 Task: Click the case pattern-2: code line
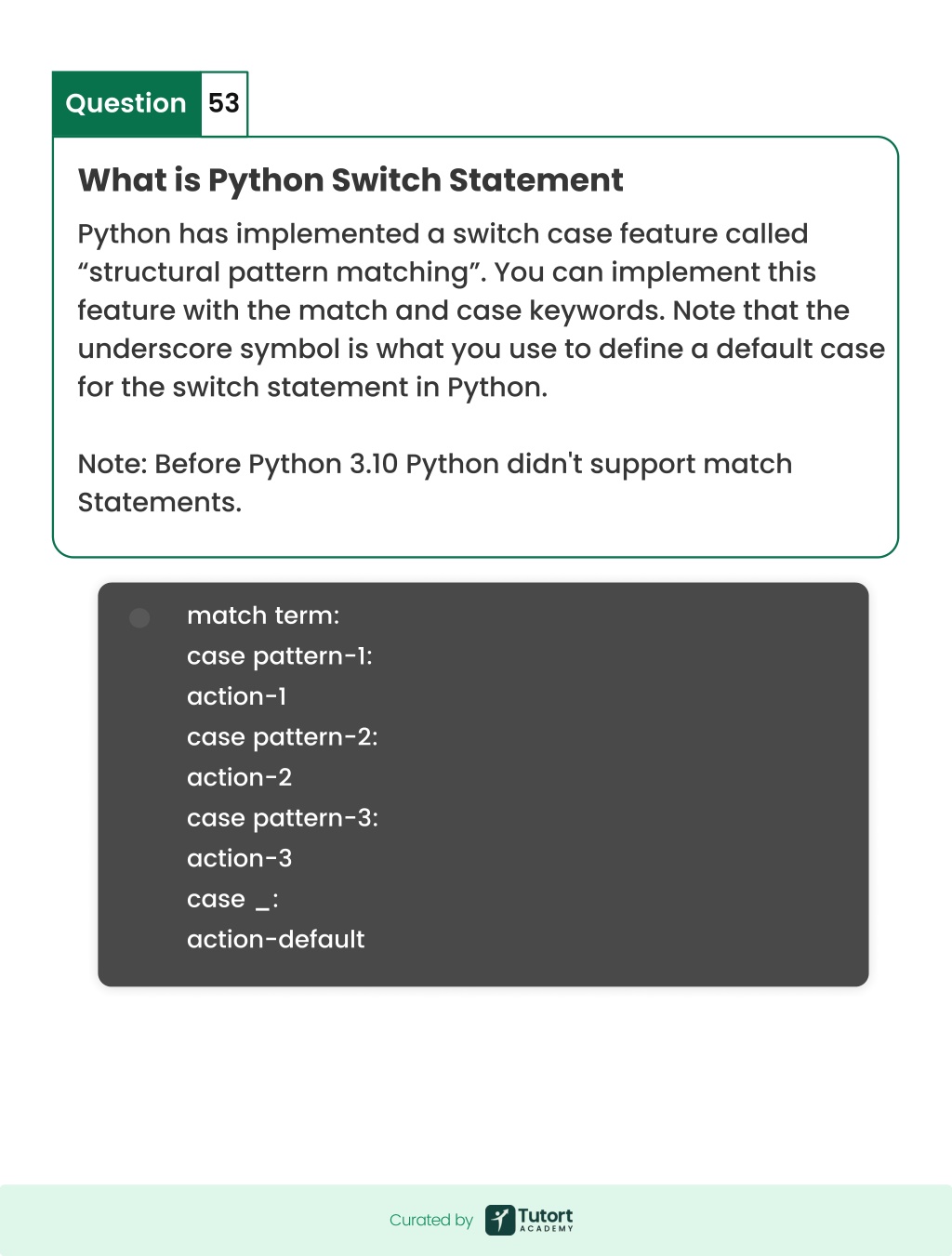tap(283, 737)
